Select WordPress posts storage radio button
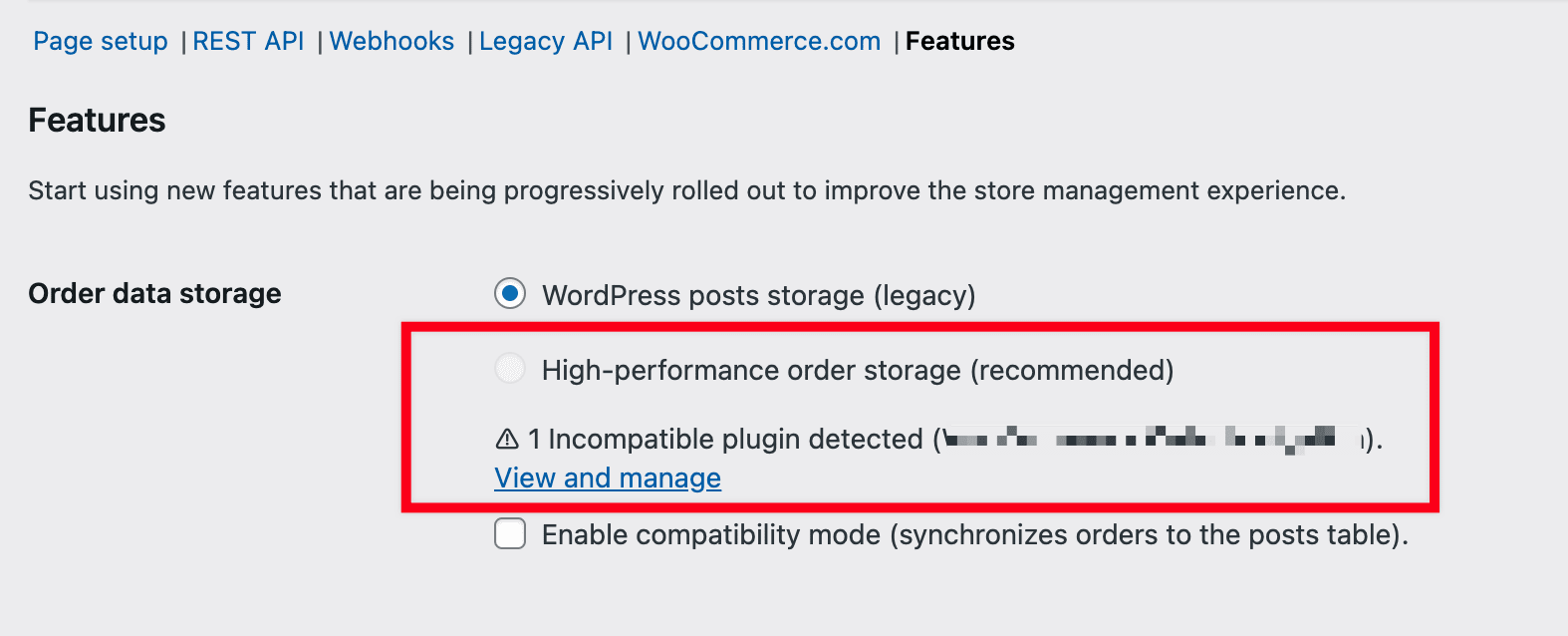 coord(510,294)
